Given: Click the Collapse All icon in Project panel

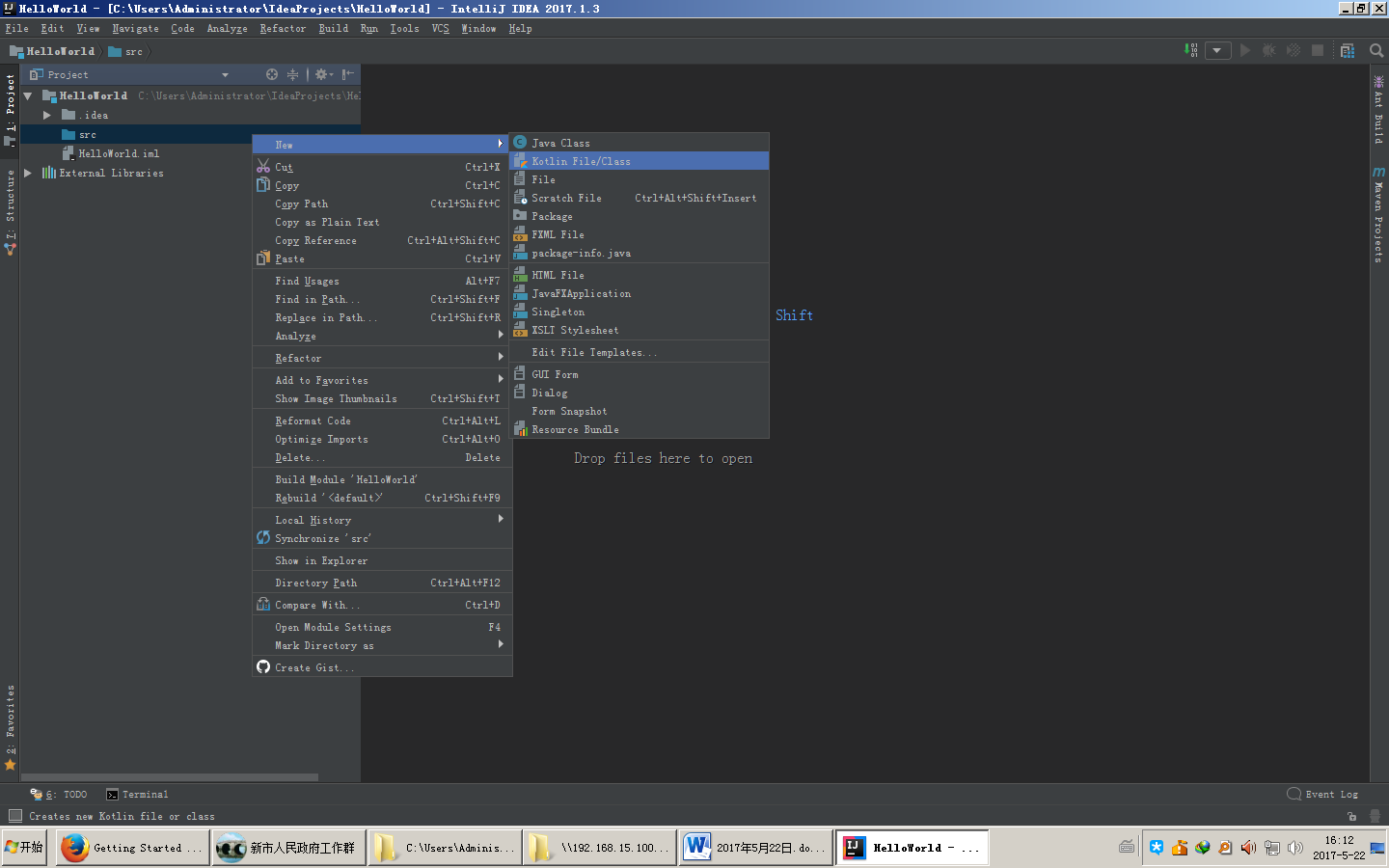Looking at the screenshot, I should coord(292,74).
